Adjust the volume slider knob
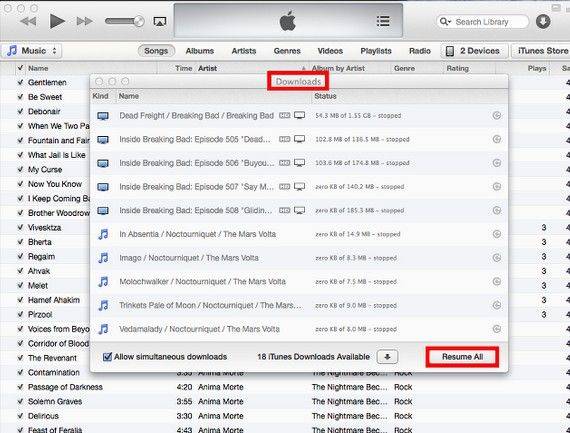 [139, 21]
